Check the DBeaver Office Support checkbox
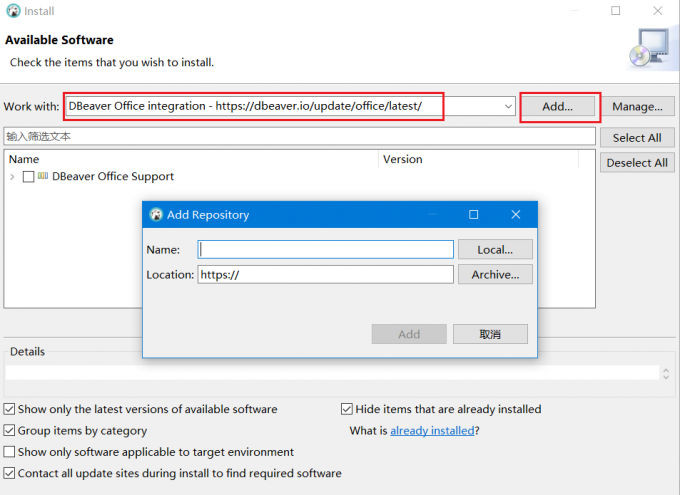This screenshot has width=680, height=495. [29, 177]
